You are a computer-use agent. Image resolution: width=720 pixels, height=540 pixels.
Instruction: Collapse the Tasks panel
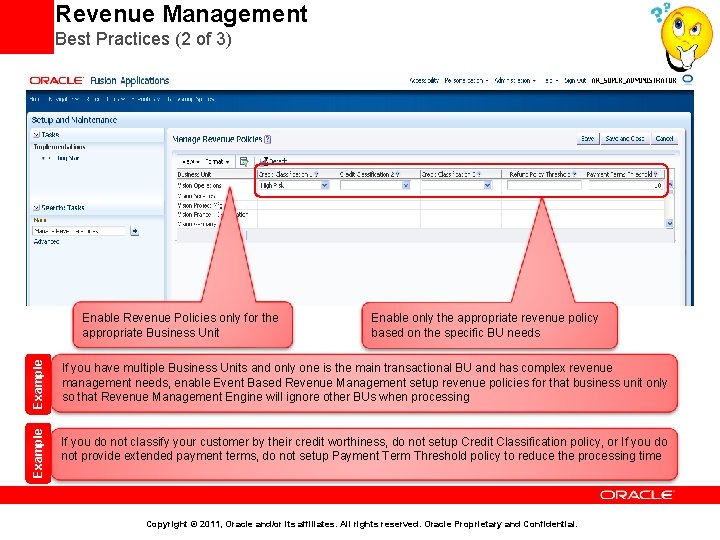tap(36, 135)
